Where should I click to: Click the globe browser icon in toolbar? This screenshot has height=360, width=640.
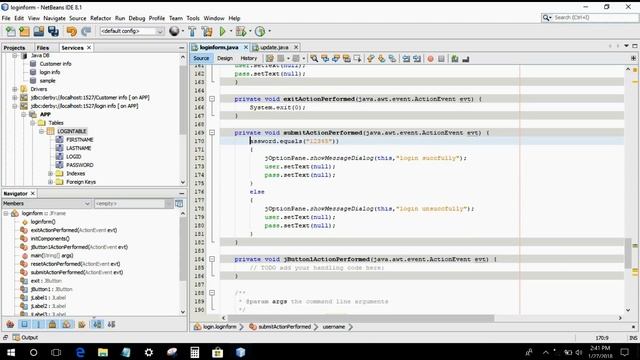[x=174, y=31]
